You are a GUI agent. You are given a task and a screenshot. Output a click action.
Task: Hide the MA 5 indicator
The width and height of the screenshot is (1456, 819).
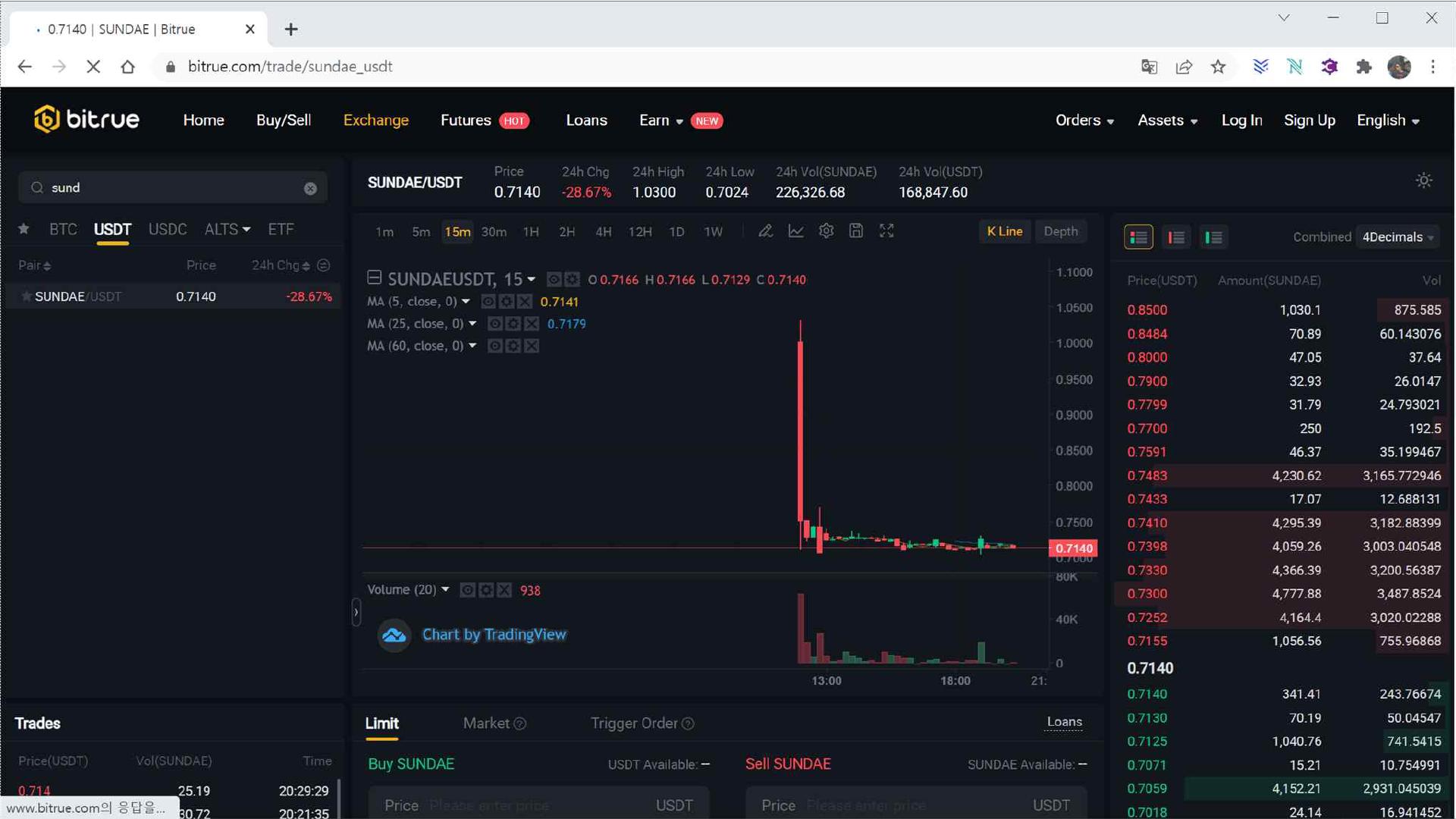pos(488,301)
